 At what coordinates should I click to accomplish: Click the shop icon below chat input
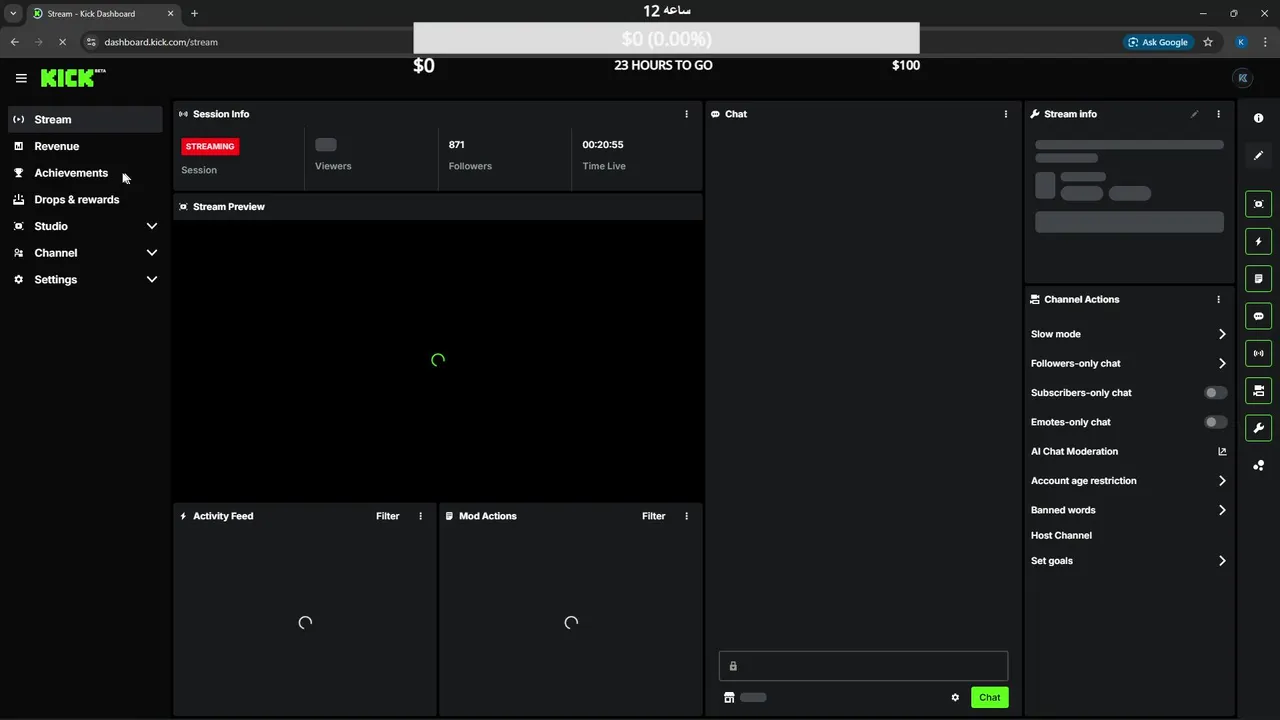coord(729,697)
